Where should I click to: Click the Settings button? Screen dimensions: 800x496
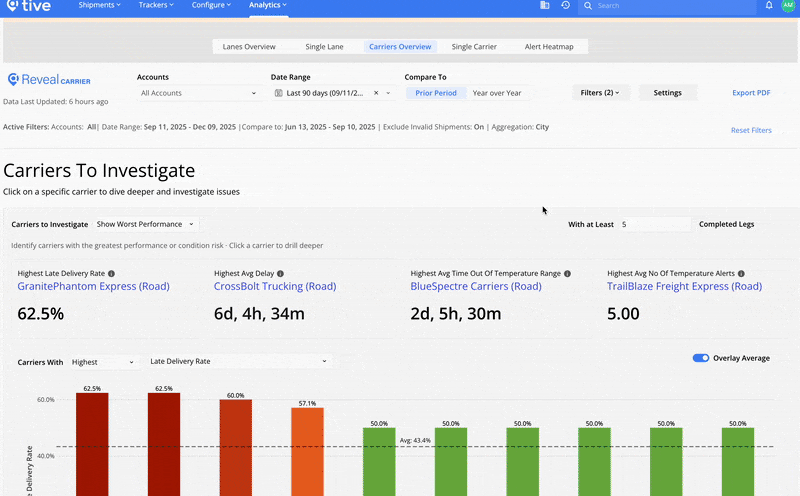[667, 92]
